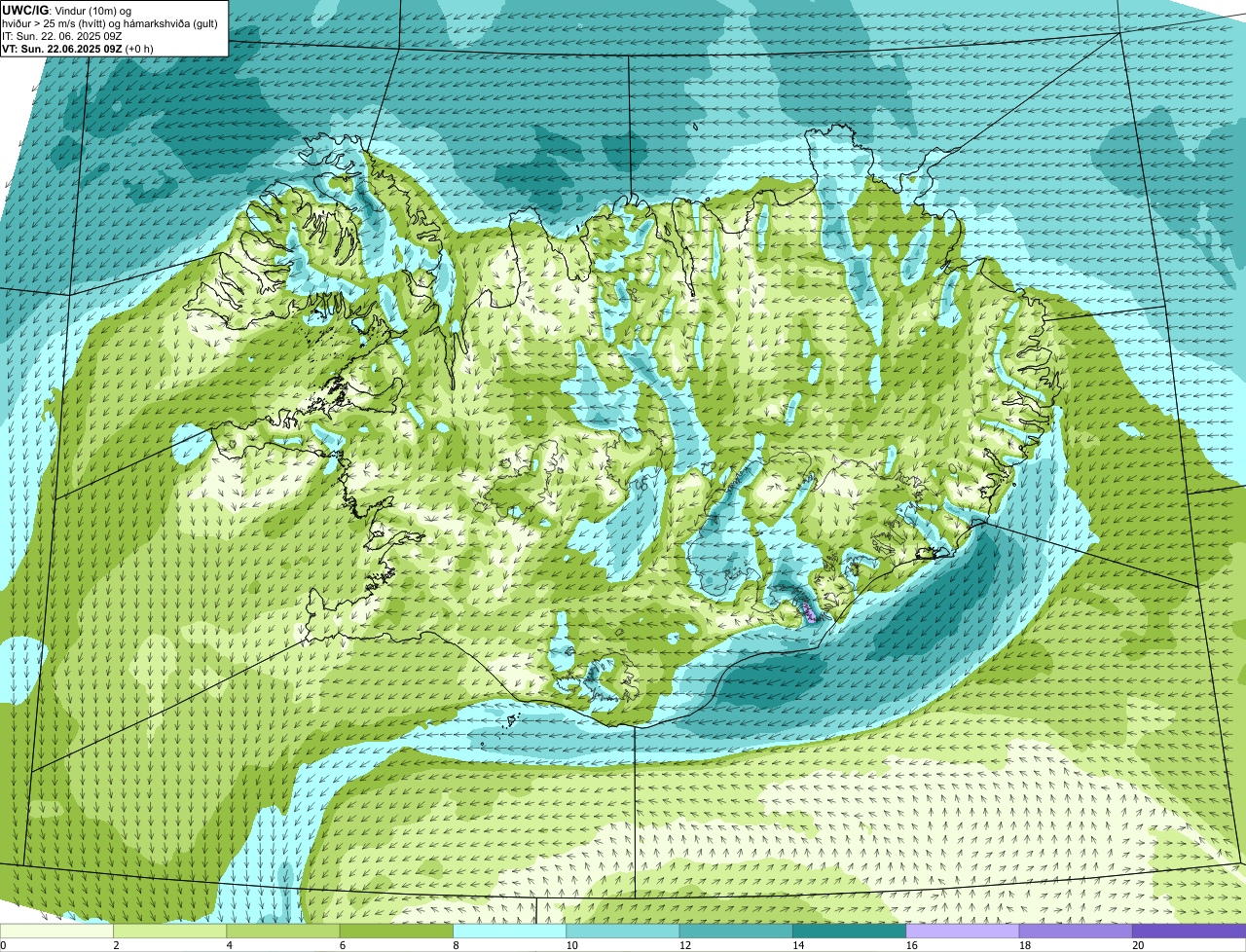Image resolution: width=1246 pixels, height=952 pixels.
Task: Click the legend scale label '16'
Action: click(x=911, y=945)
